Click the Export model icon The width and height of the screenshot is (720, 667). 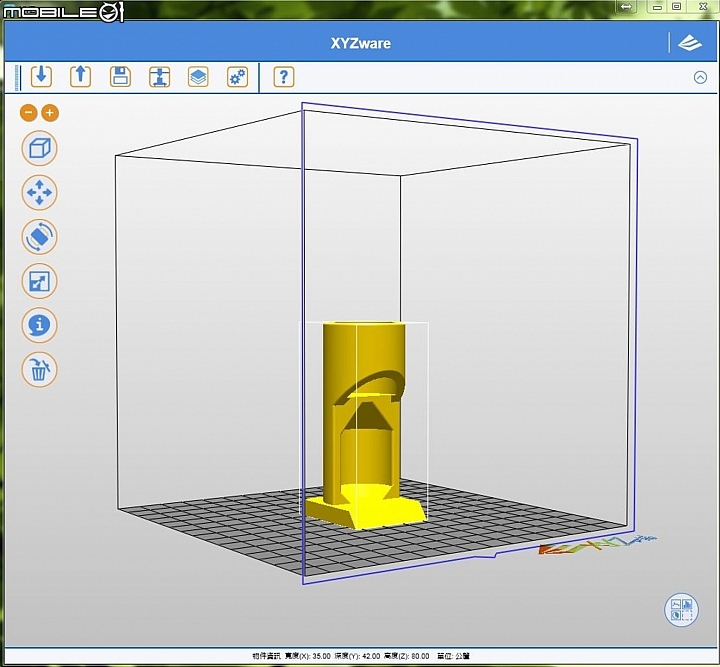[x=80, y=76]
